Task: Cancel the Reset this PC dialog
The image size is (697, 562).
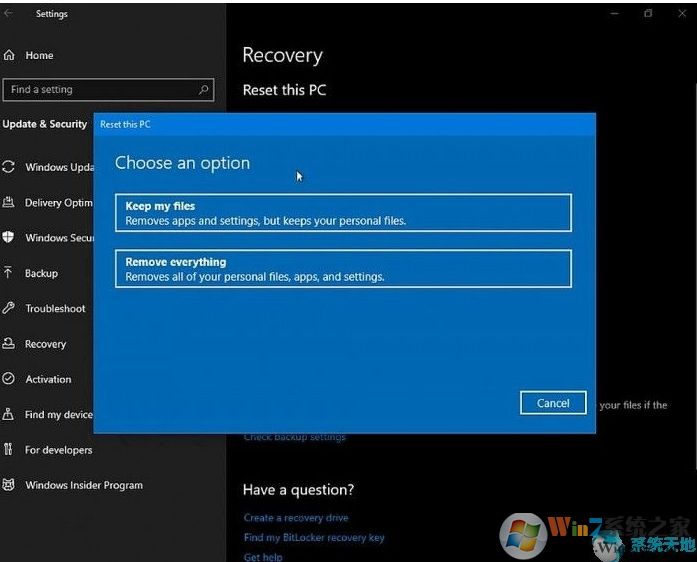Action: [x=553, y=403]
